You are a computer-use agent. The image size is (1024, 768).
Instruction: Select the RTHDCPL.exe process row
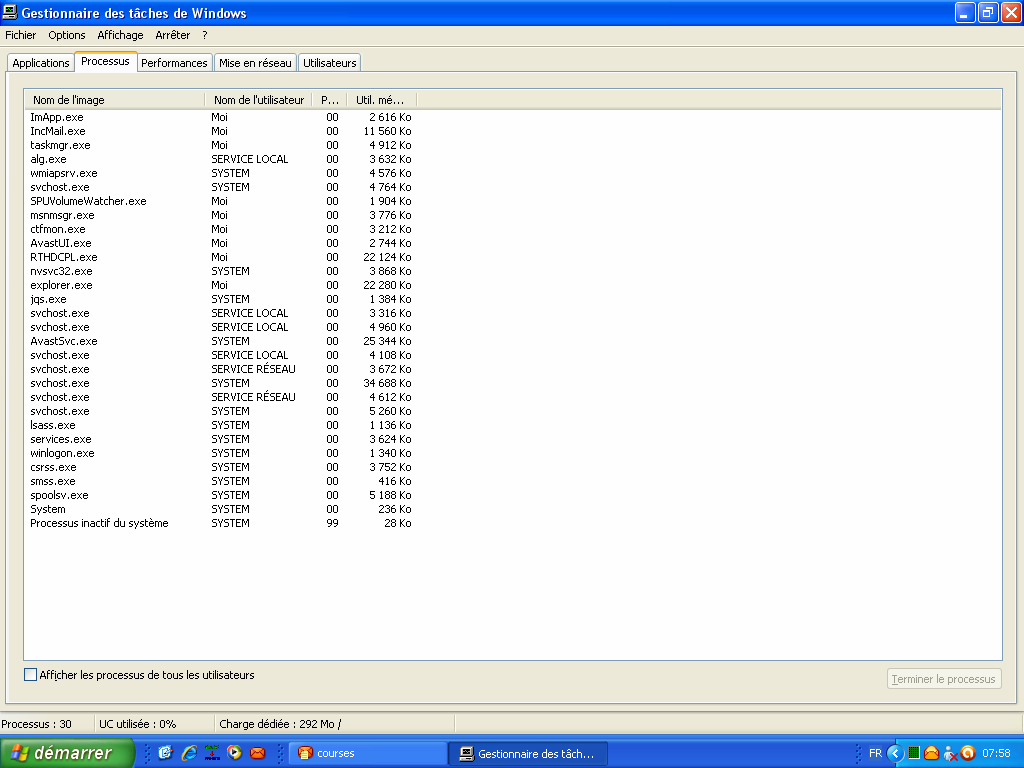coord(221,257)
